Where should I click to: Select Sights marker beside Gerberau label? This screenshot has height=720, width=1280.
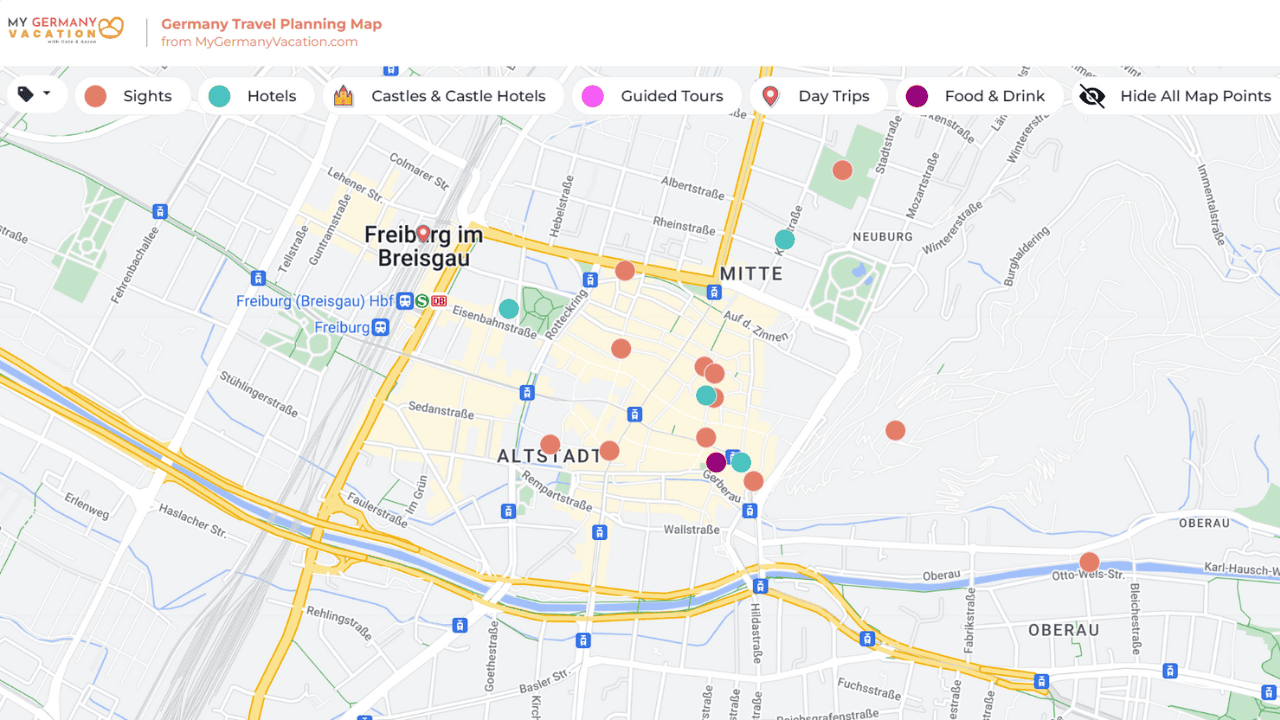tap(753, 481)
